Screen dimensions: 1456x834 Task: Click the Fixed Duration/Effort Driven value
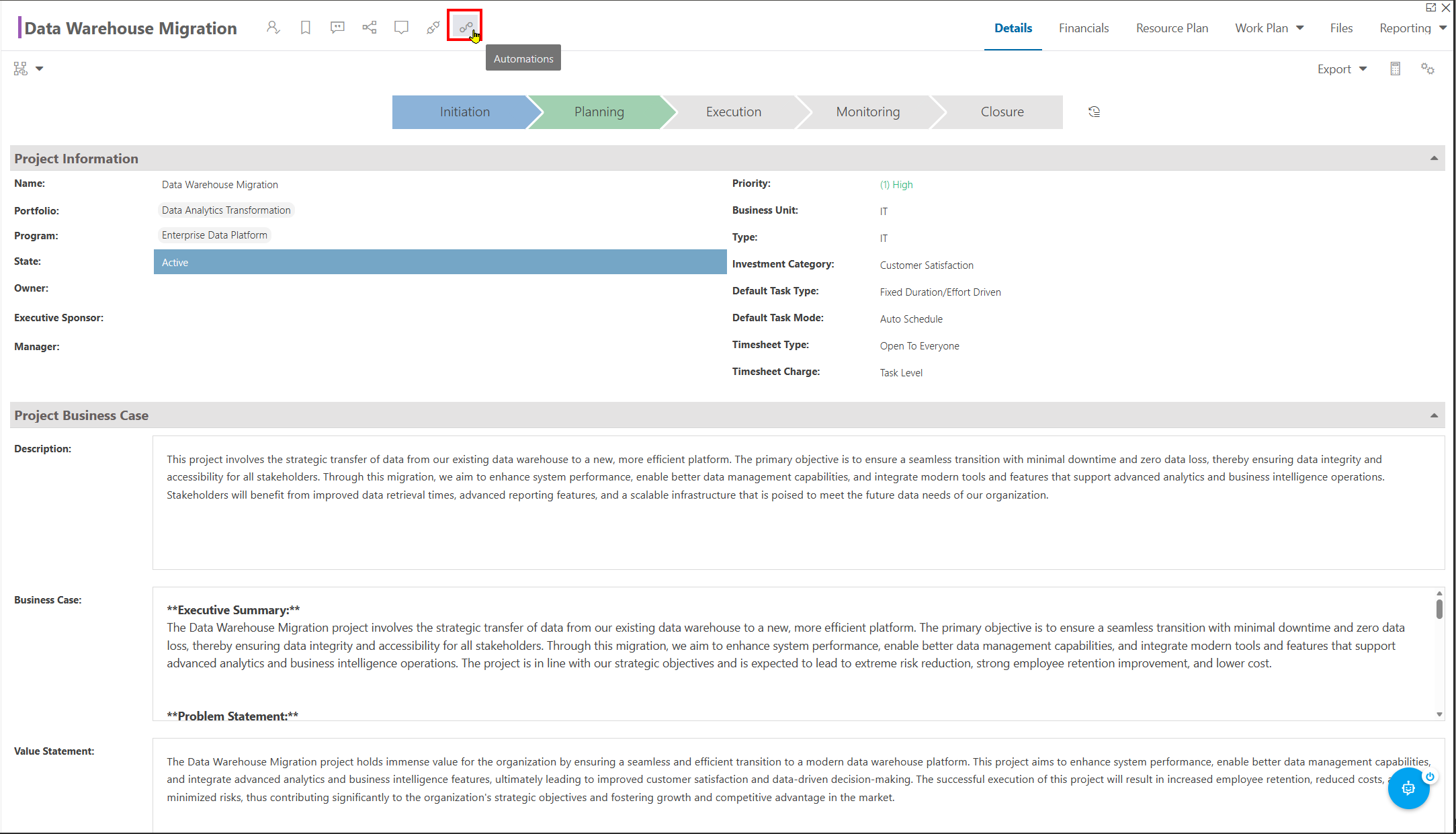[x=940, y=292]
